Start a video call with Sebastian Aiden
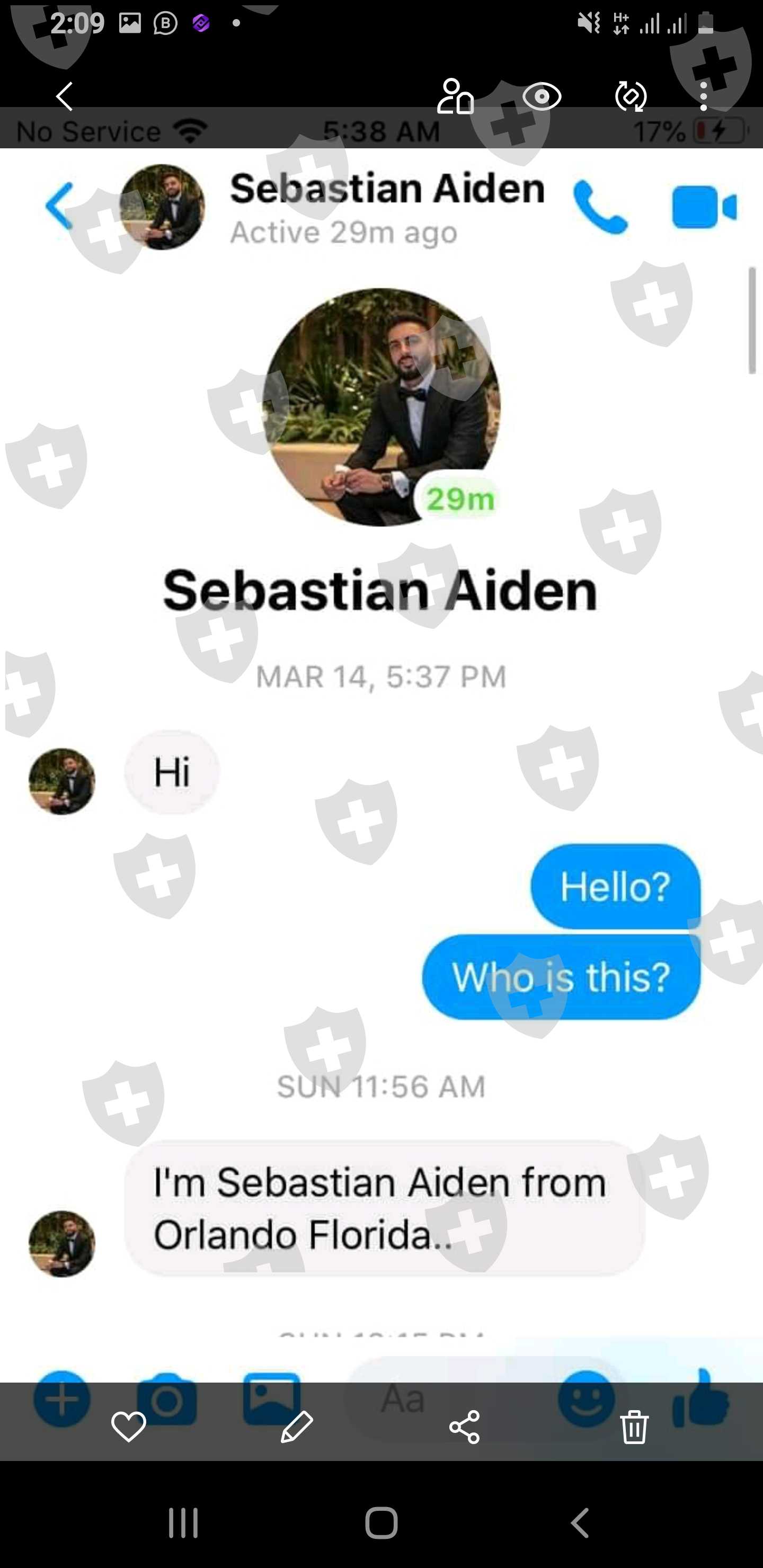This screenshot has width=763, height=1568. coord(705,207)
